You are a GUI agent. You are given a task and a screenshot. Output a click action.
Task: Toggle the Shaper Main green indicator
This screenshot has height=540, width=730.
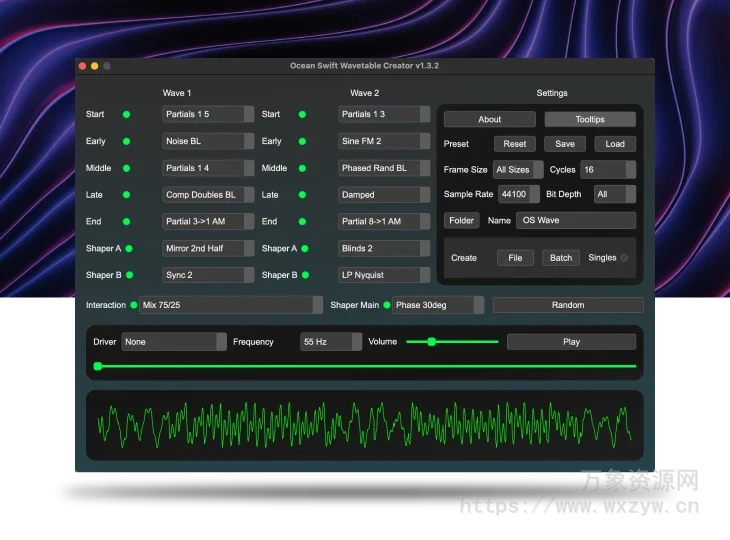(387, 305)
